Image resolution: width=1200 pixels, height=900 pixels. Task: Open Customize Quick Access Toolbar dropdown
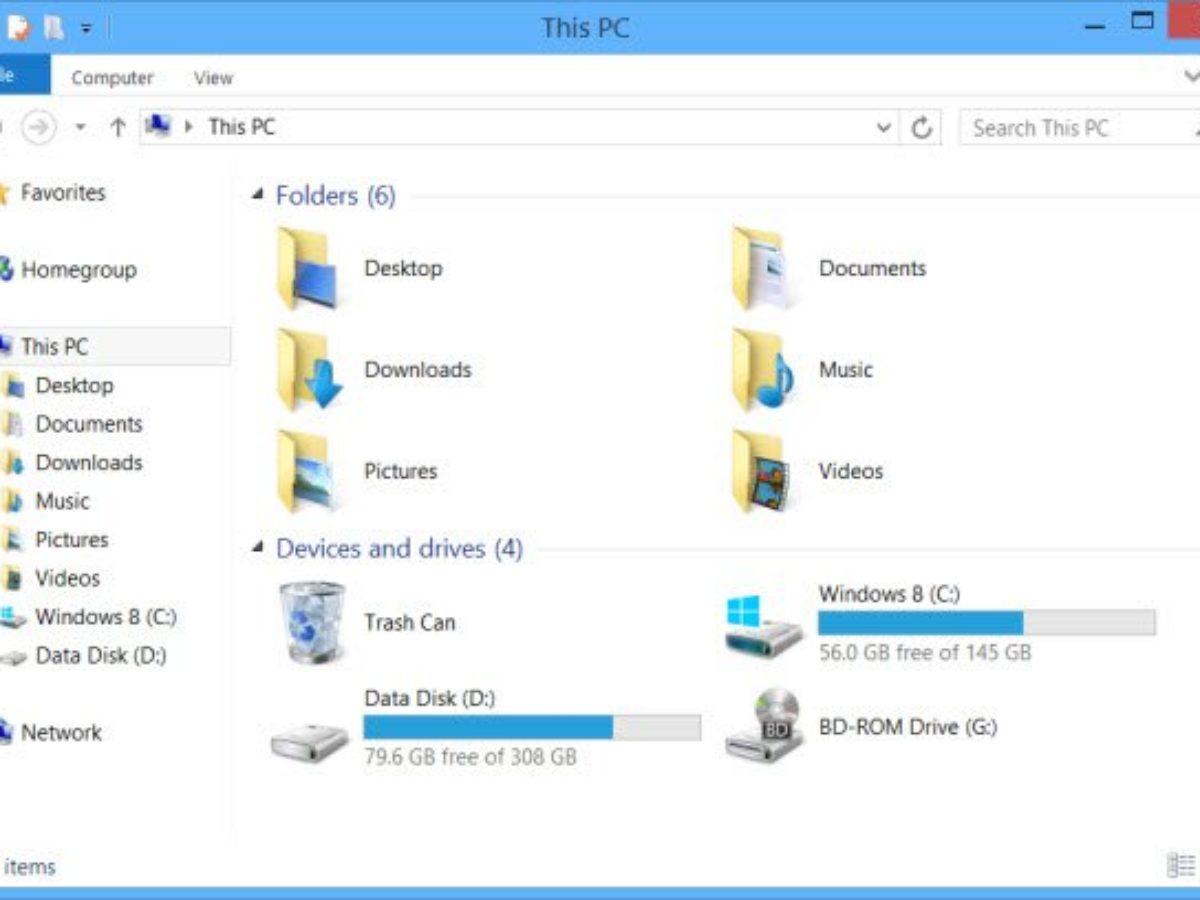(x=86, y=28)
